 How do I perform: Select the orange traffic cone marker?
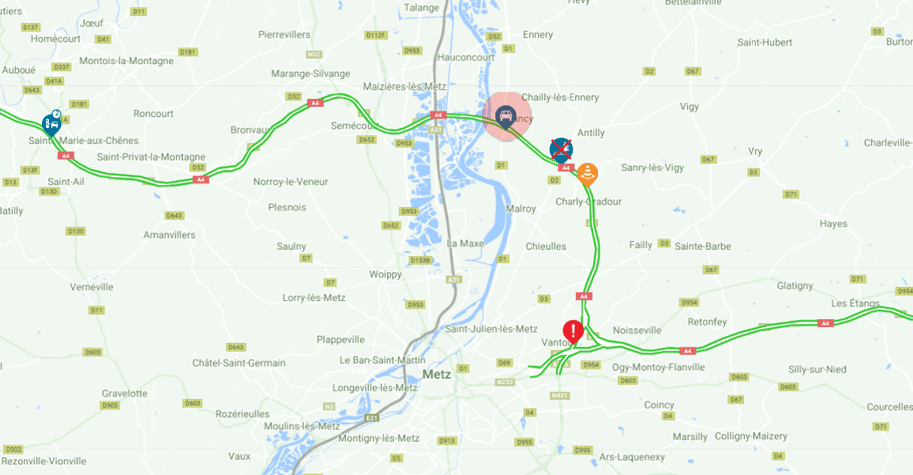click(x=587, y=174)
